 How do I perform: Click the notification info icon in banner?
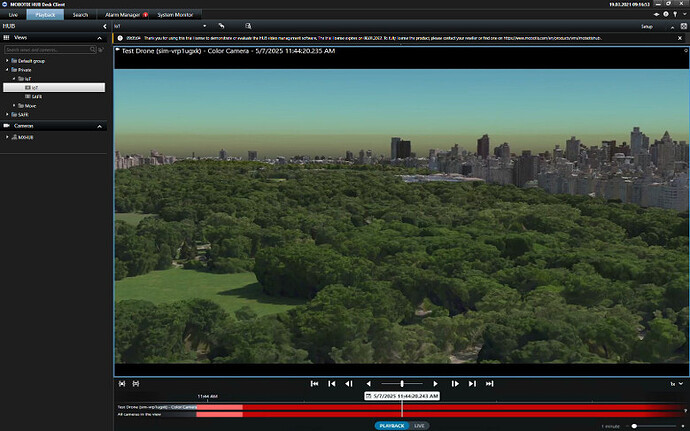pyautogui.click(x=120, y=38)
